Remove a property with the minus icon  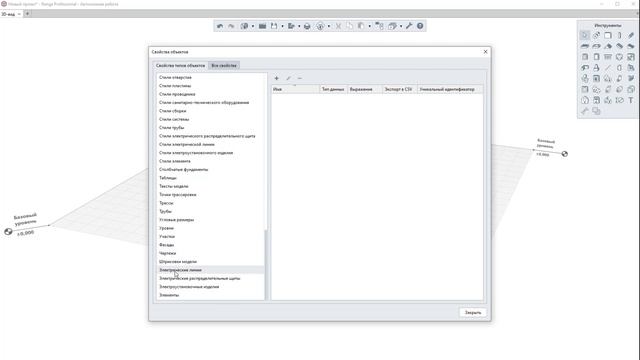300,78
